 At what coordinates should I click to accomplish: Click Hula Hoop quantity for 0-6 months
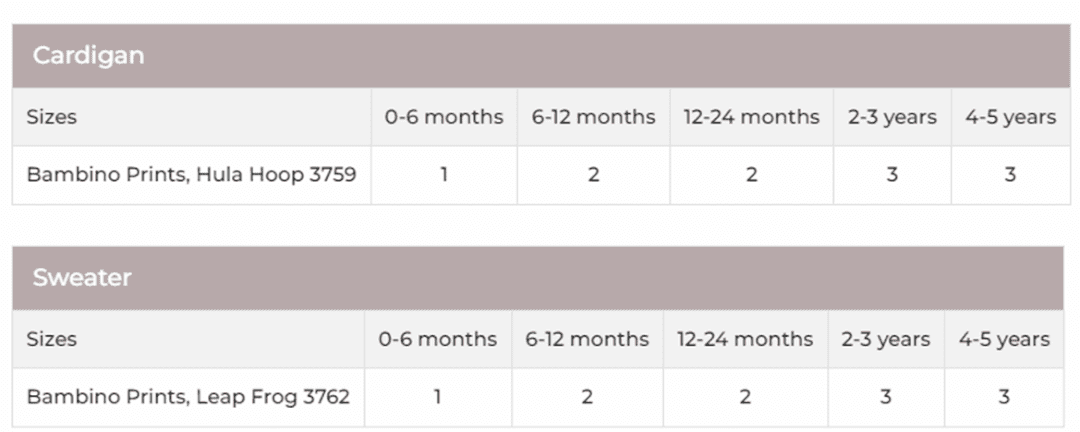tap(444, 175)
